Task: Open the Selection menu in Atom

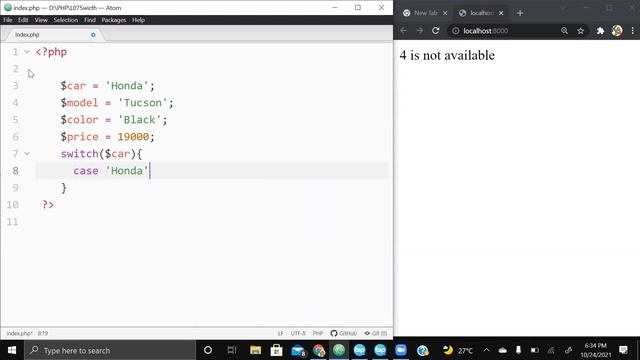Action: [65, 20]
